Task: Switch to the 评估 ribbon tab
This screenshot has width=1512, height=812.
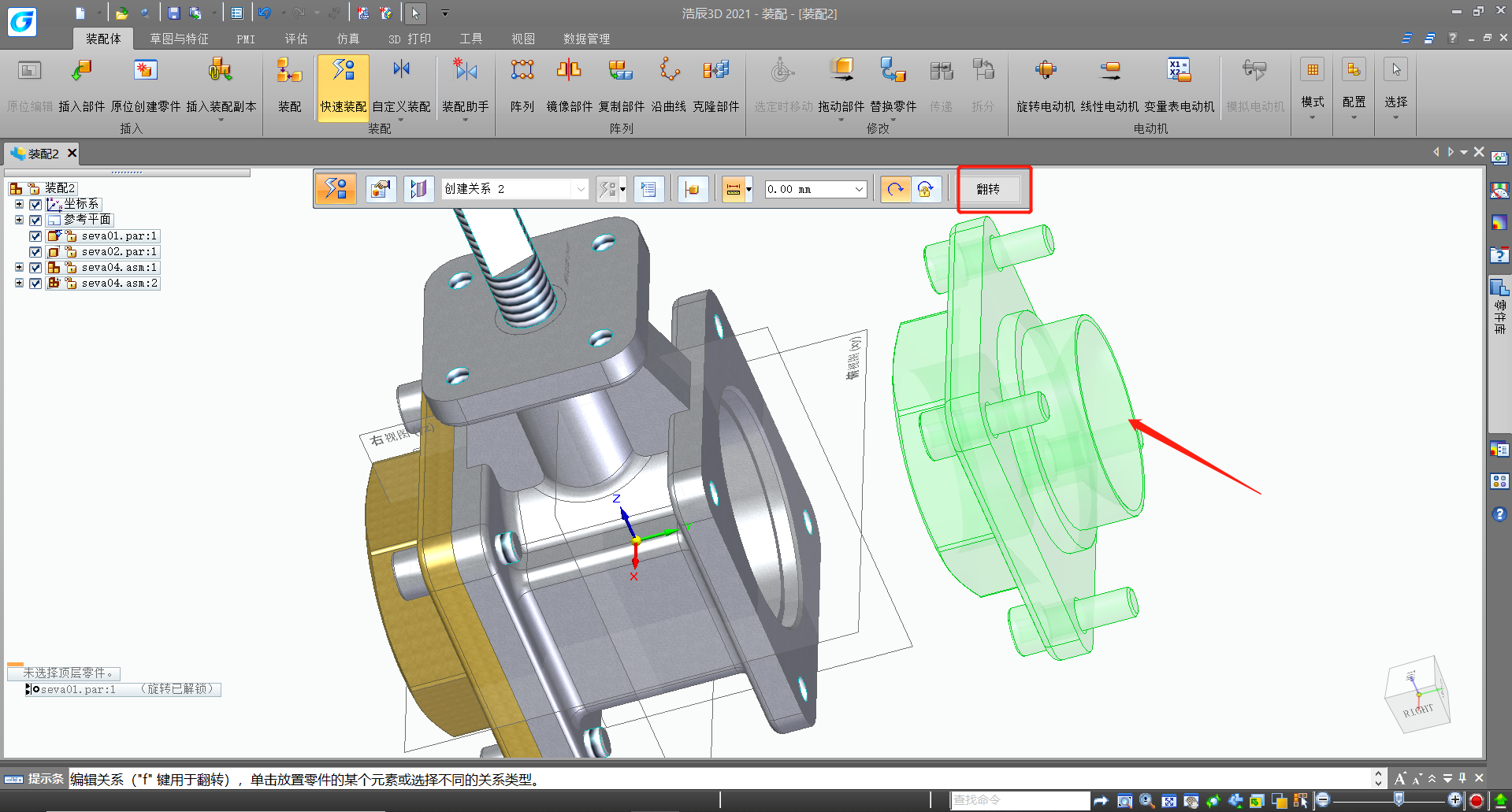Action: pos(296,39)
